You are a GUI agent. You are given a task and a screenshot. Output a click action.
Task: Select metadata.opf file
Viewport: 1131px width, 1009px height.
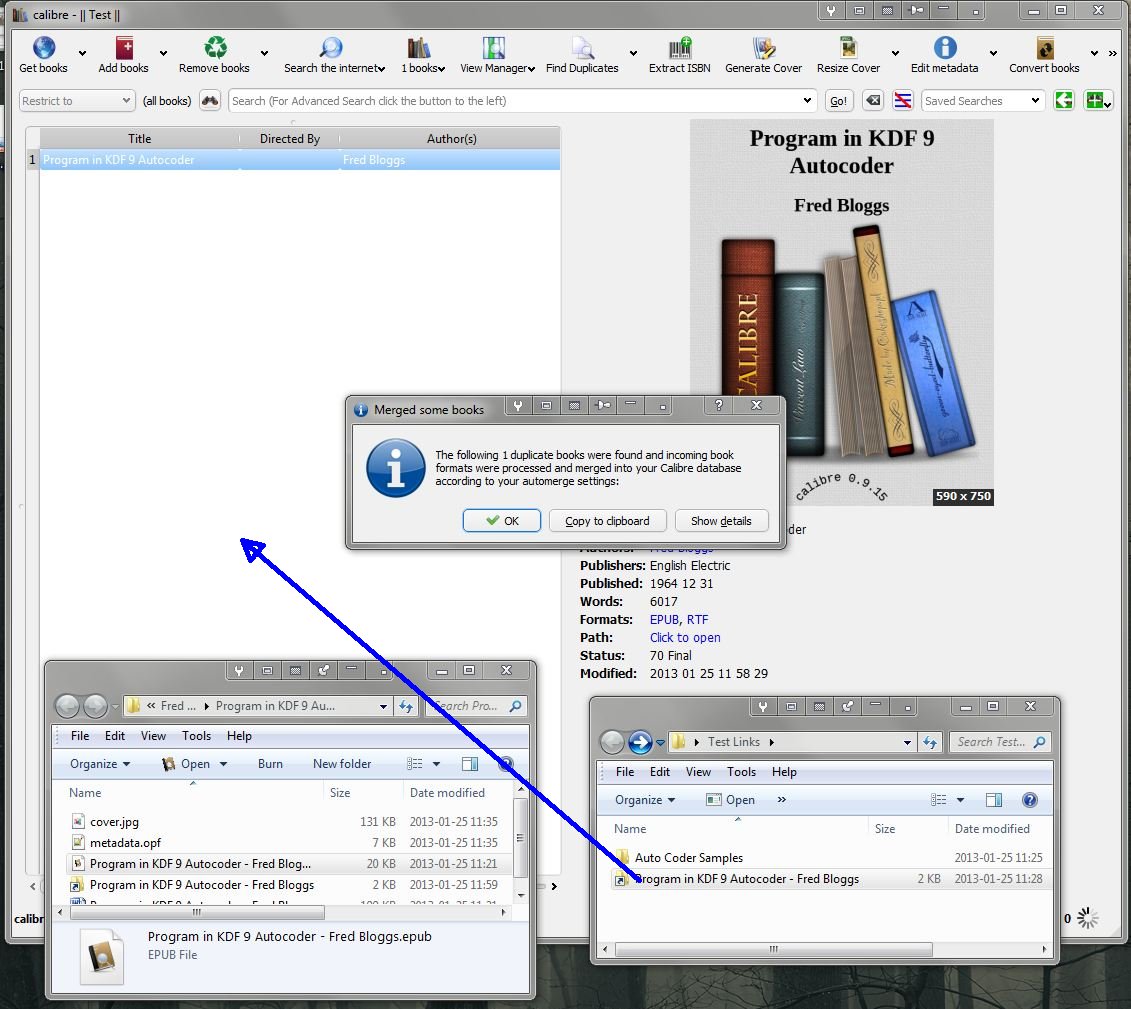point(125,842)
